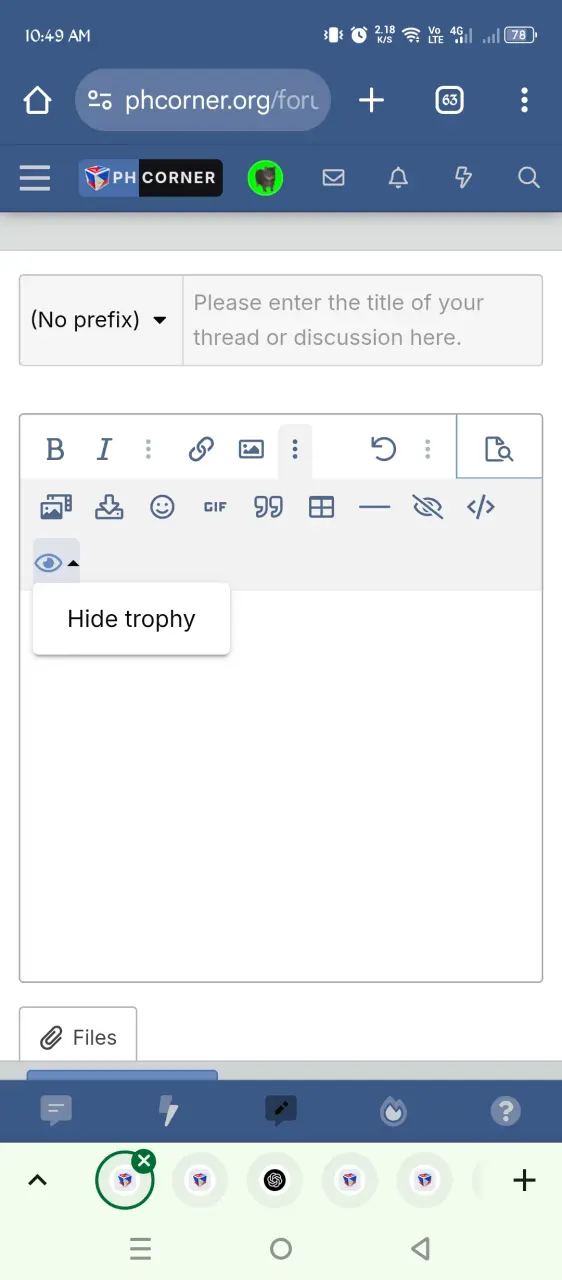
Task: Toggle the eye hide-content dropdown
Action: 56,563
